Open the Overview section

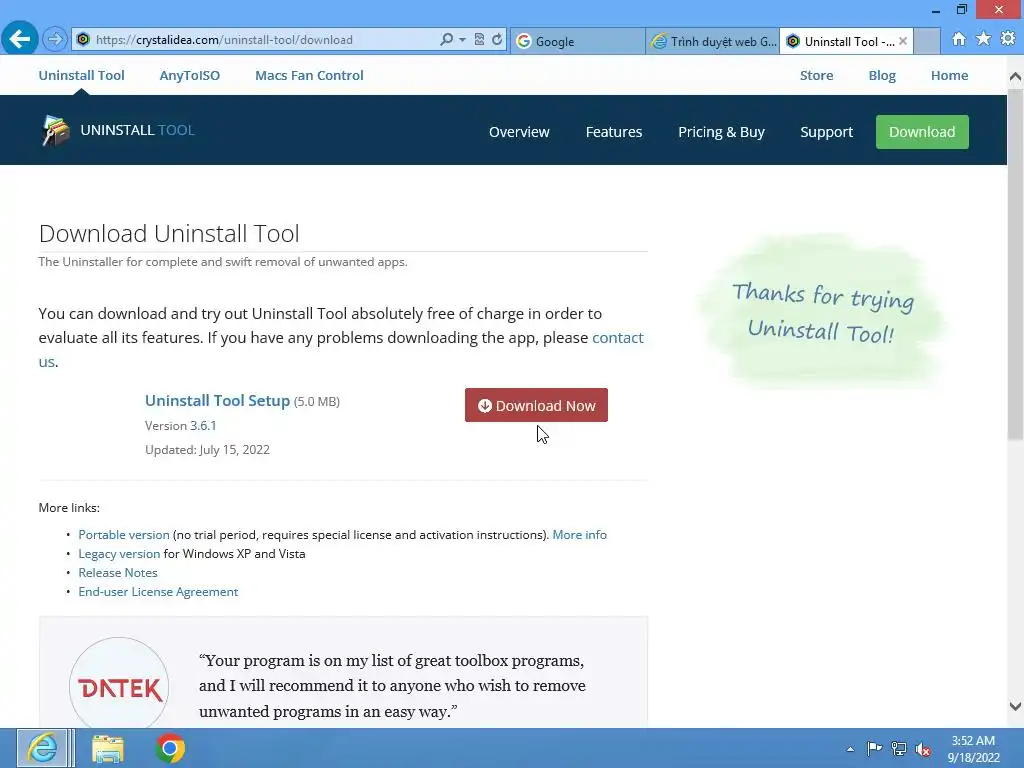[519, 132]
